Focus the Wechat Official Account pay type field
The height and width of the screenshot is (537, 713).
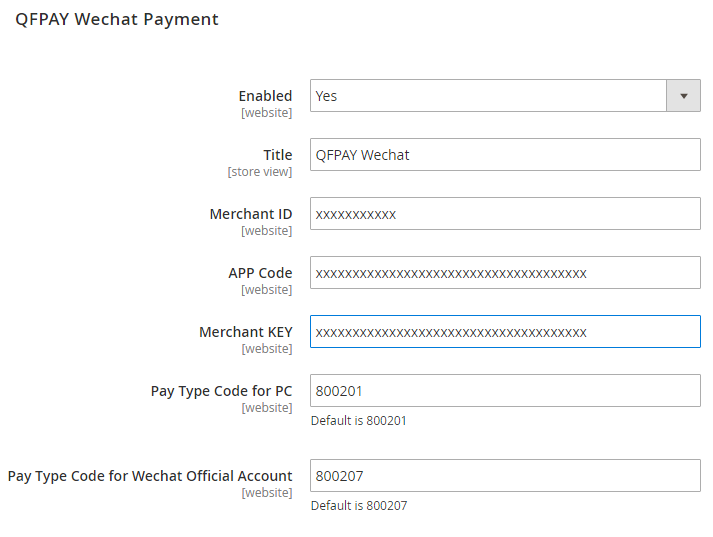click(x=505, y=476)
